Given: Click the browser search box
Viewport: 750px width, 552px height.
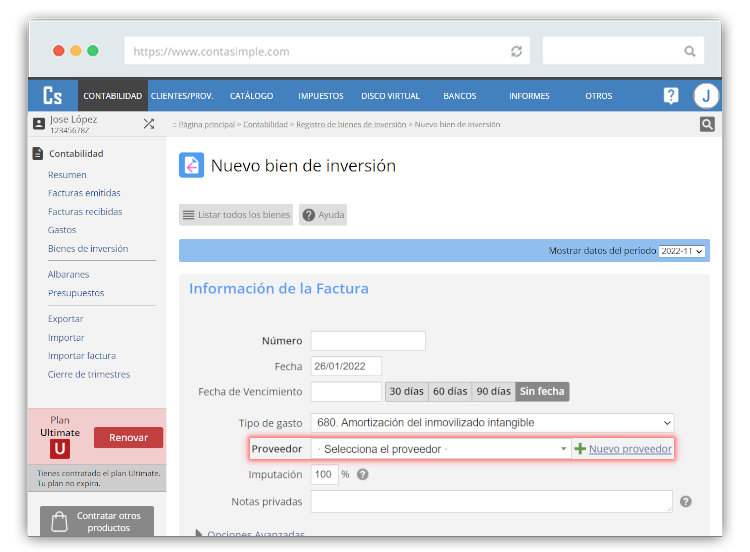Looking at the screenshot, I should (623, 50).
